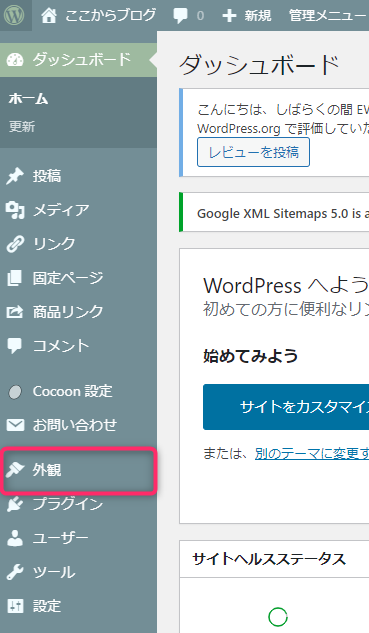This screenshot has height=633, width=369.
Task: Click the サイトをカスタマイズ button
Action: pos(286,407)
